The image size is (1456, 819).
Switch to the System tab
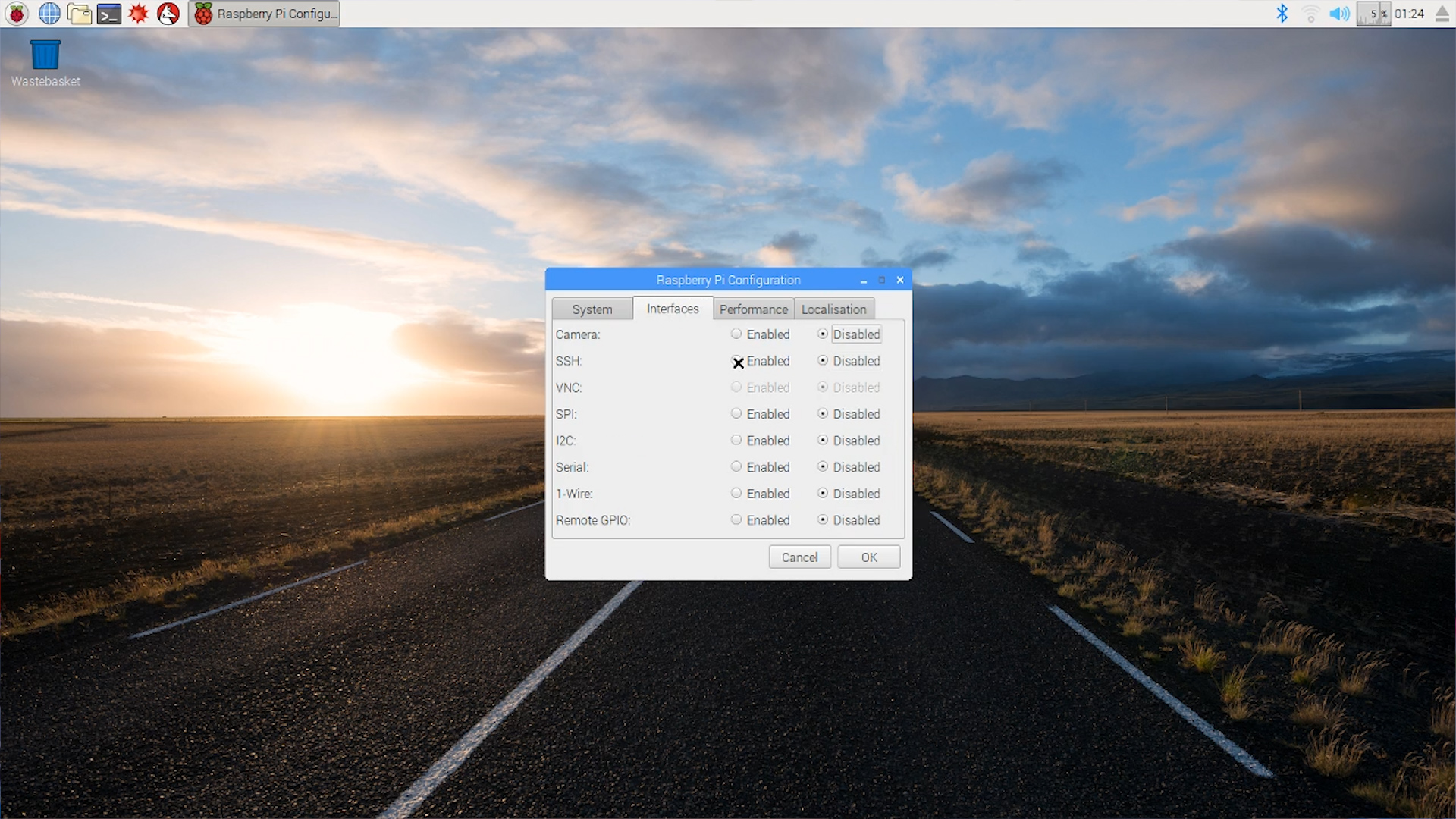pyautogui.click(x=591, y=309)
